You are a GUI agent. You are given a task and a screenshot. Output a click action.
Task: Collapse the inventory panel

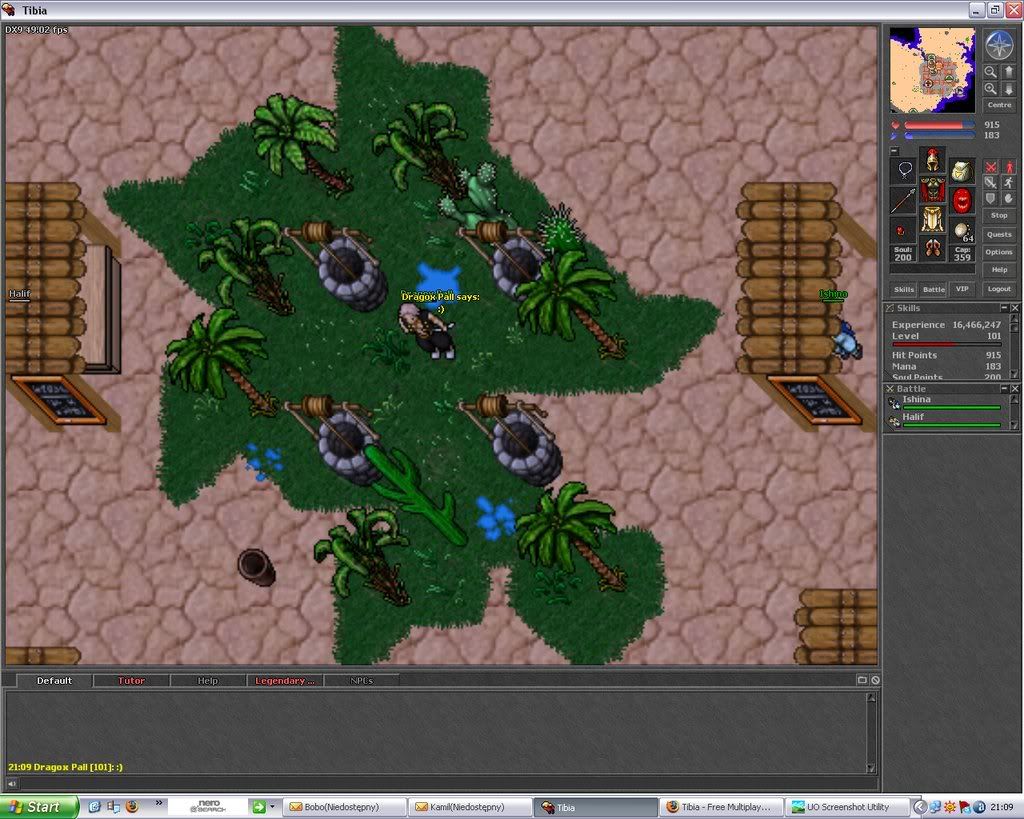894,151
